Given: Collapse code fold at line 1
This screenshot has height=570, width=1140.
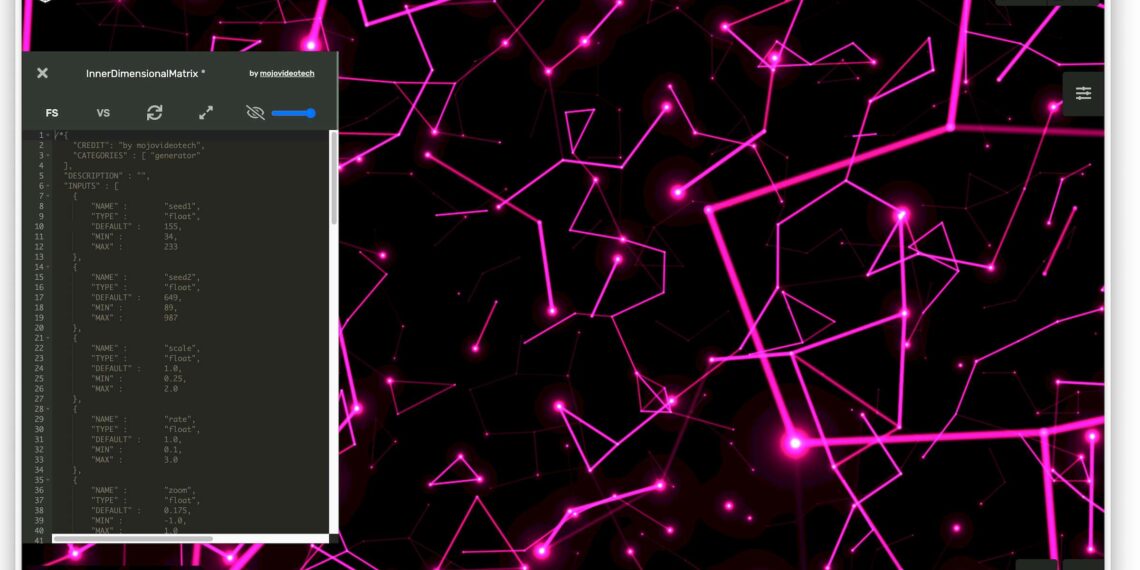Looking at the screenshot, I should 48,135.
